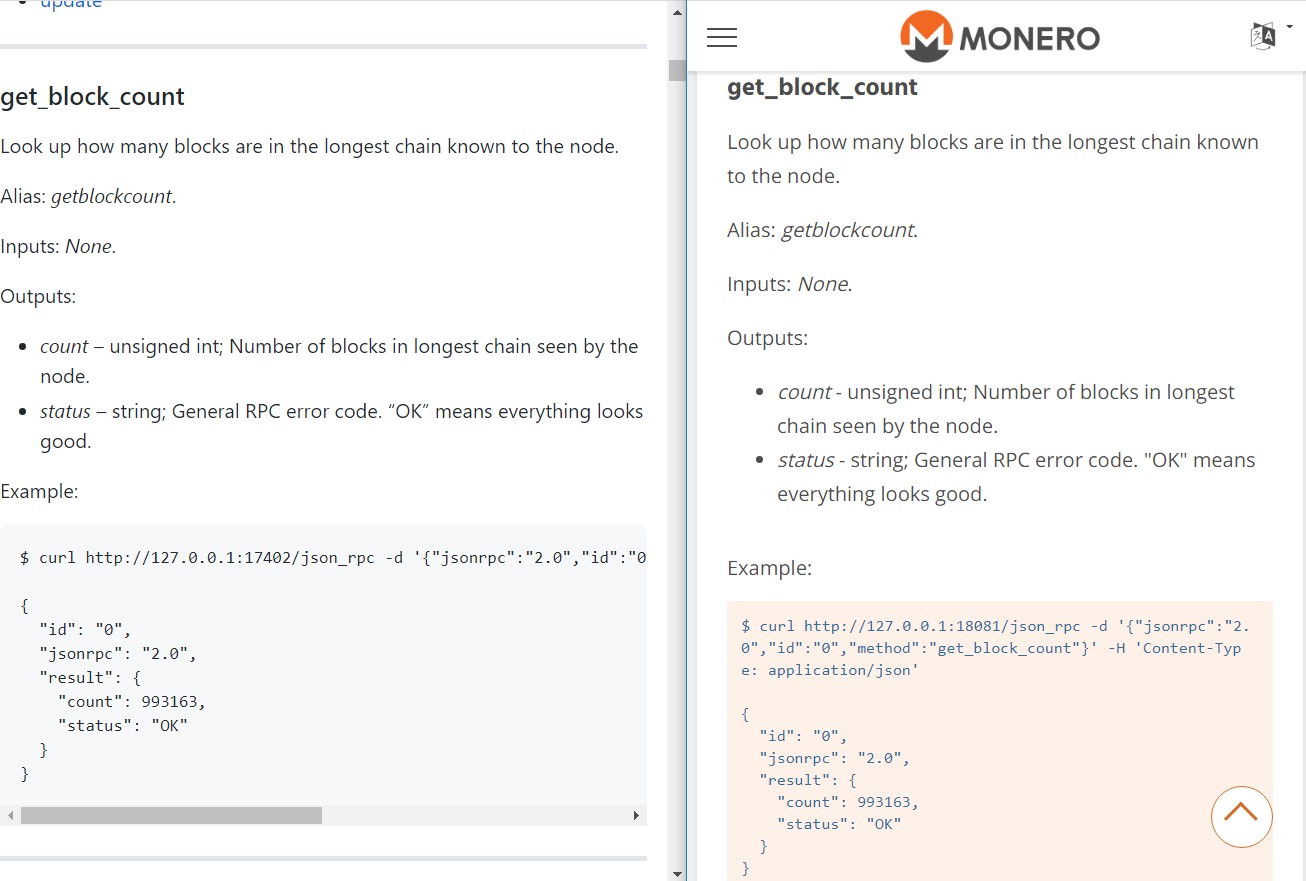
Task: Click the Inputs: None line on Monero page
Action: coord(790,284)
